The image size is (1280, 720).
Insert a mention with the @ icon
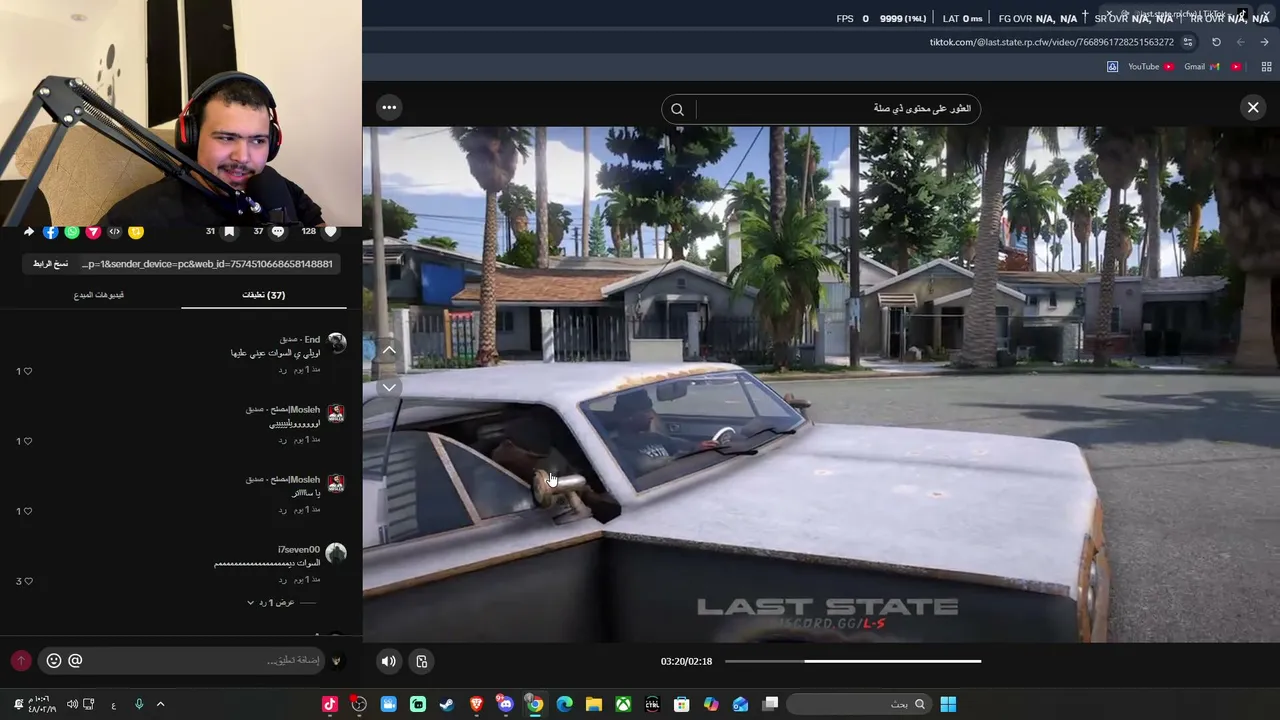75,661
